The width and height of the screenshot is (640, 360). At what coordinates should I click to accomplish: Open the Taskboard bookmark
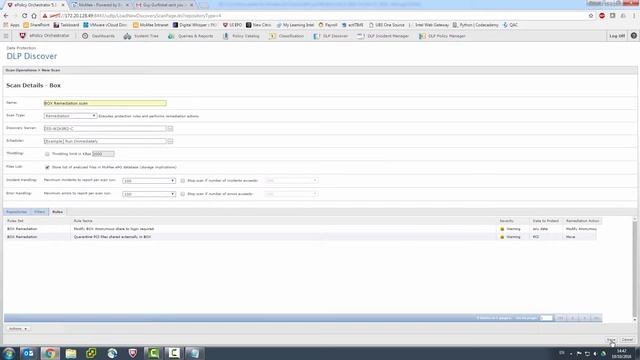pos(67,25)
